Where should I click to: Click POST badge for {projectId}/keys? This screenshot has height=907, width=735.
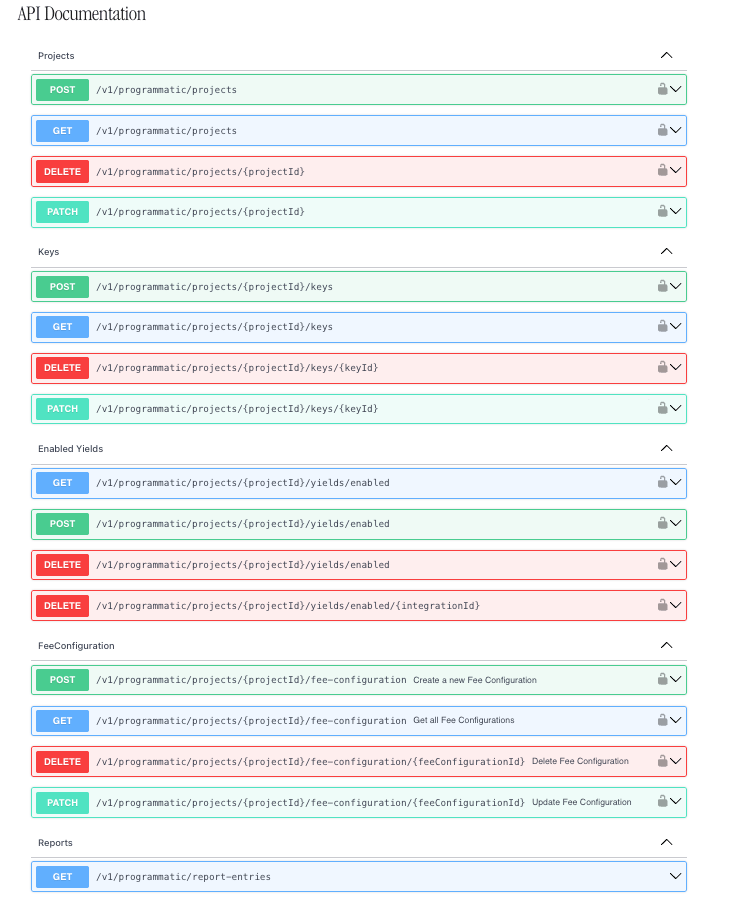point(62,286)
